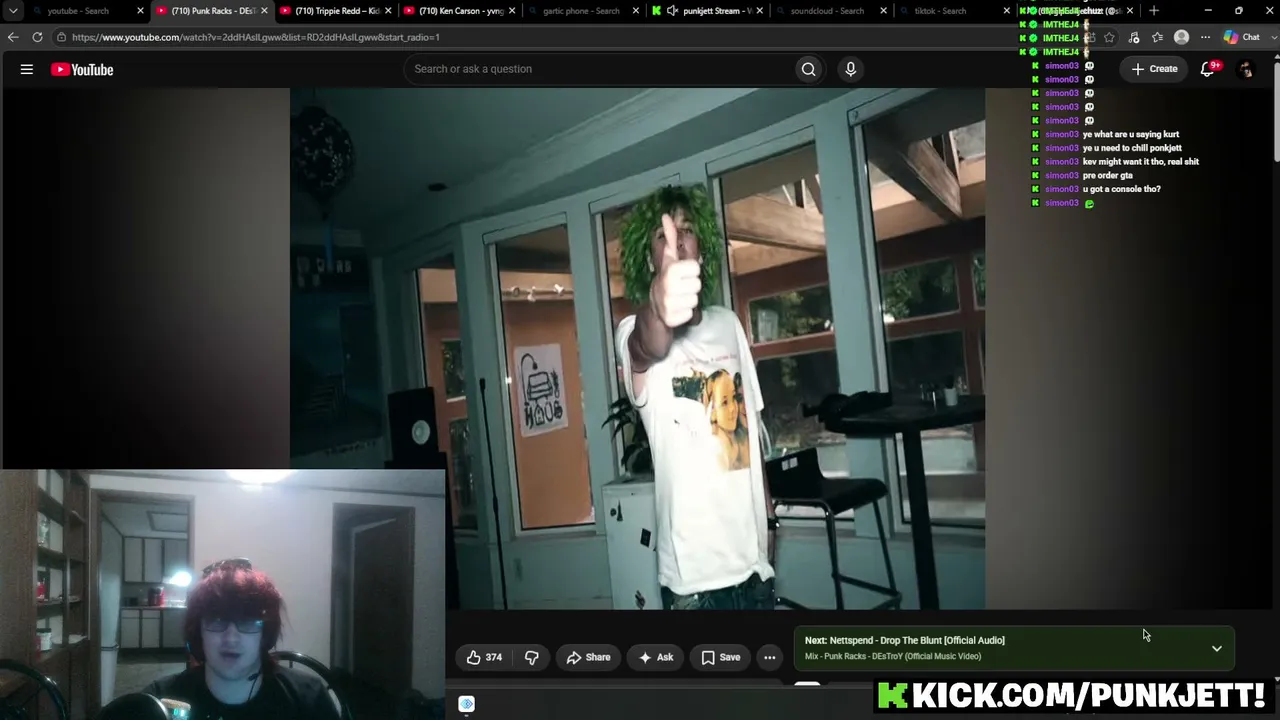The width and height of the screenshot is (1280, 720).
Task: Open YouTube notifications bell
Action: point(1208,69)
